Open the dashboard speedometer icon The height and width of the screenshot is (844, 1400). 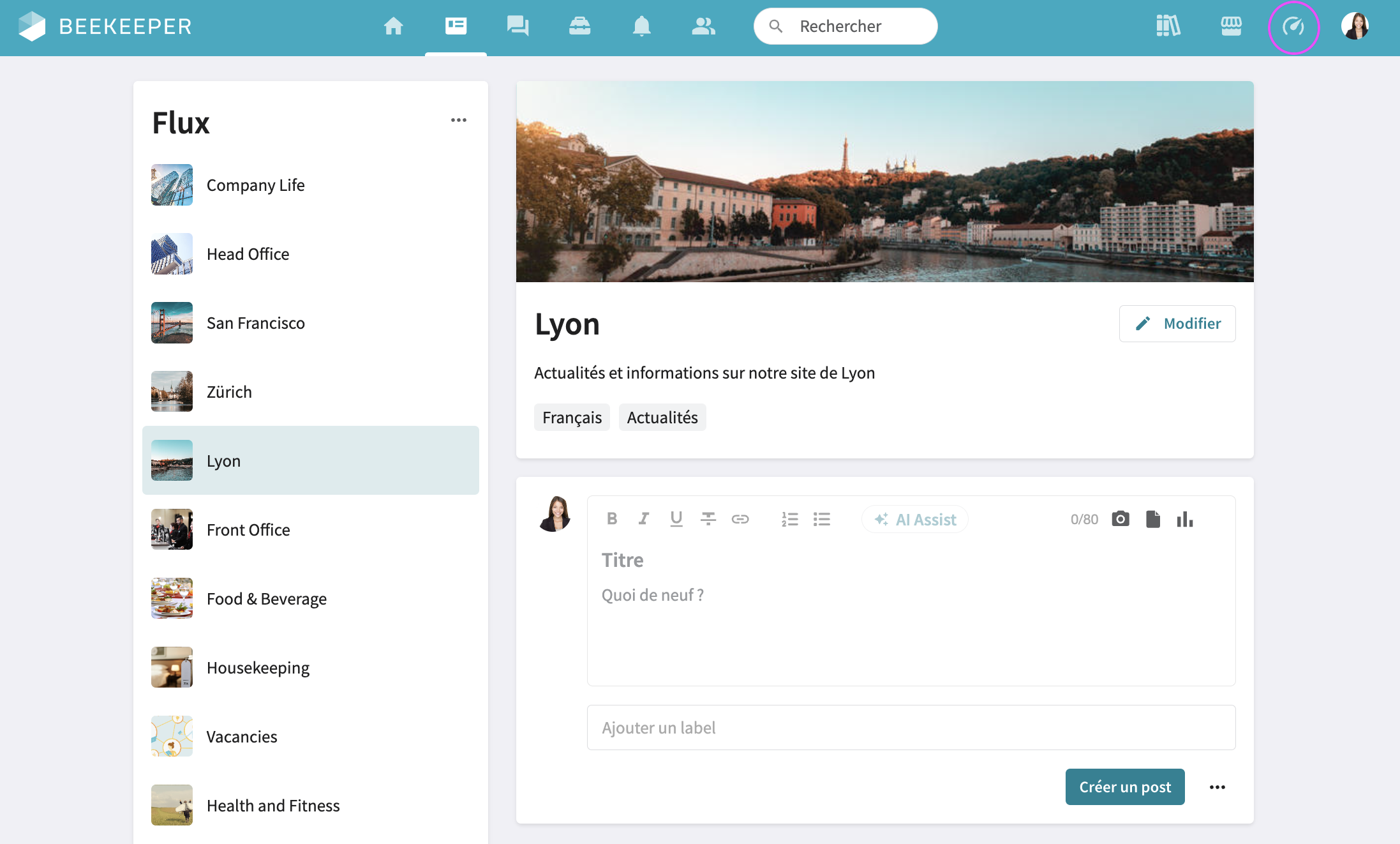[x=1293, y=27]
